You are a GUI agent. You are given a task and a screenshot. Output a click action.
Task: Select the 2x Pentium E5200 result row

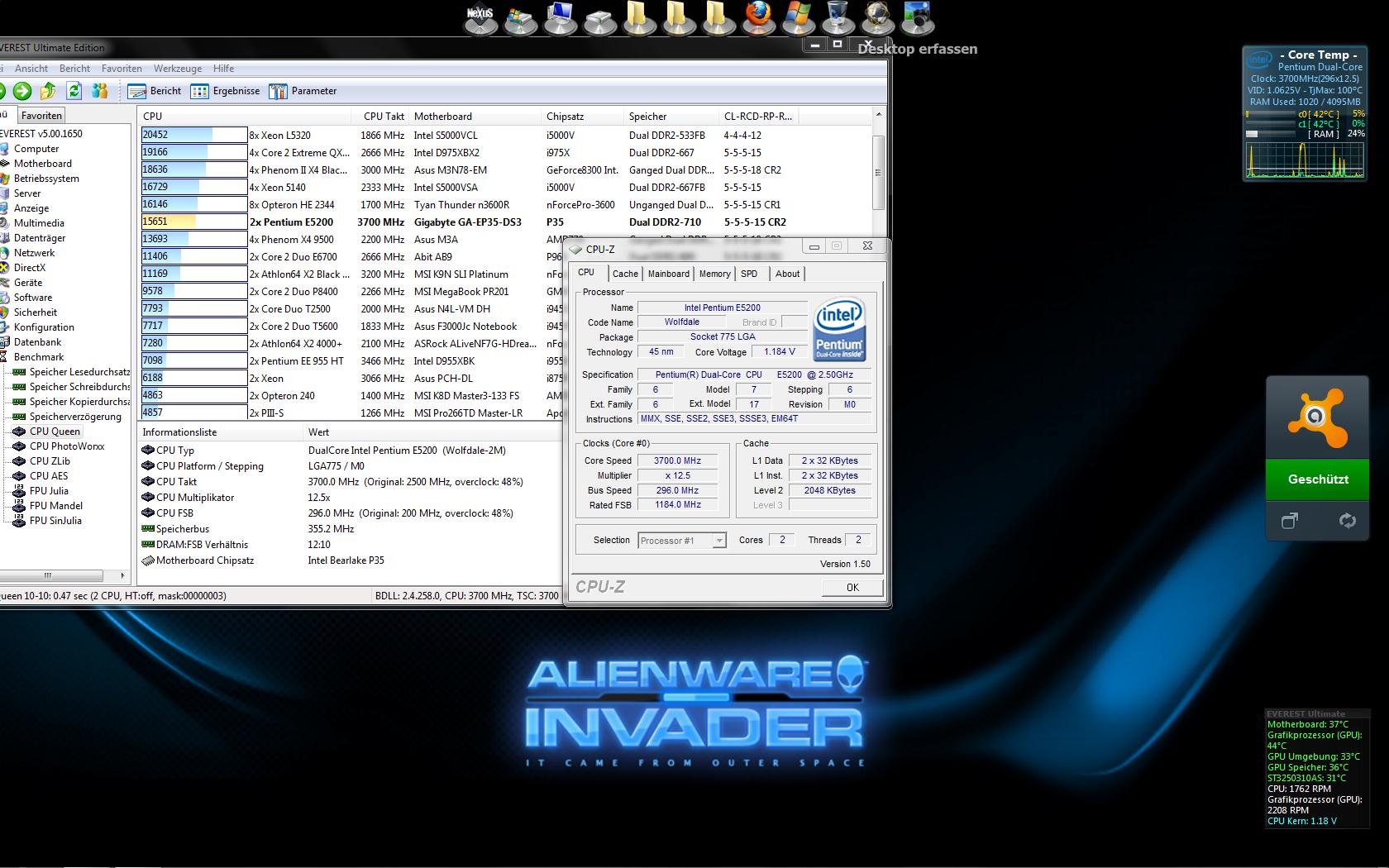(x=505, y=222)
